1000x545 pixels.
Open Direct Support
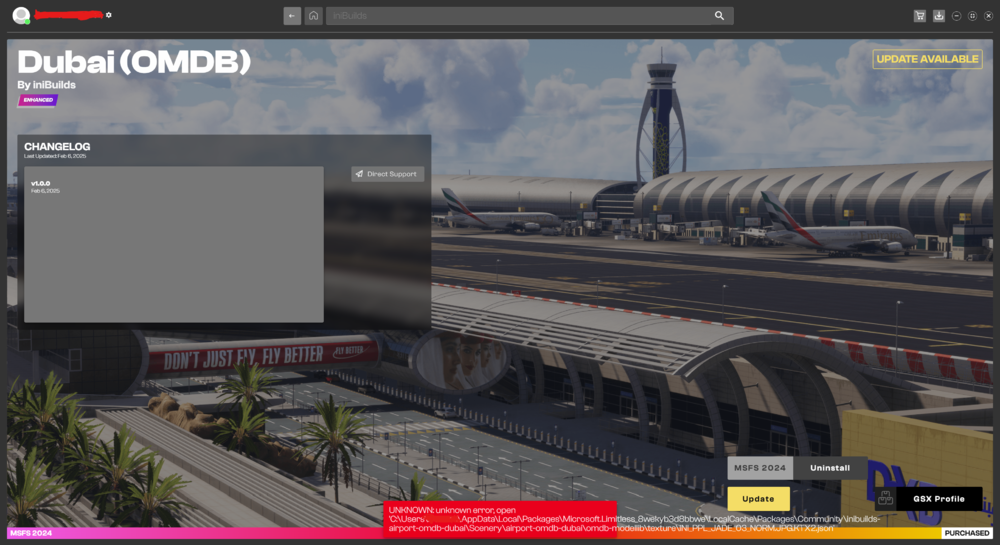coord(387,174)
